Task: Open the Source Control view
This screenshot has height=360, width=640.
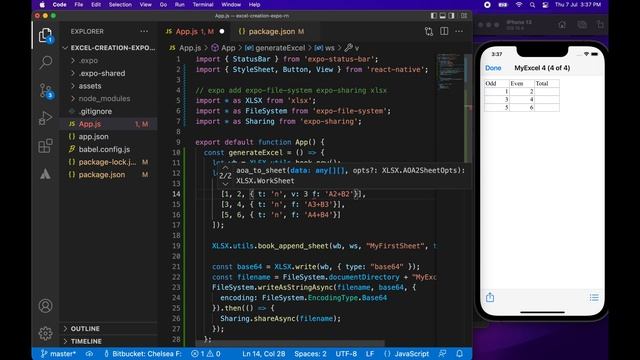Action: [x=45, y=91]
